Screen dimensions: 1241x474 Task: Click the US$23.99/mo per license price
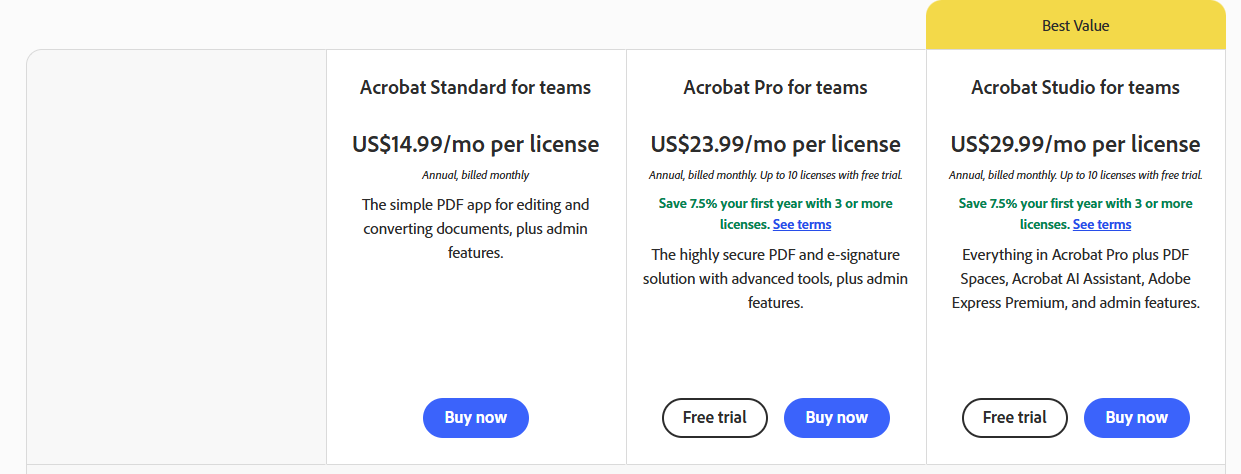coord(776,144)
